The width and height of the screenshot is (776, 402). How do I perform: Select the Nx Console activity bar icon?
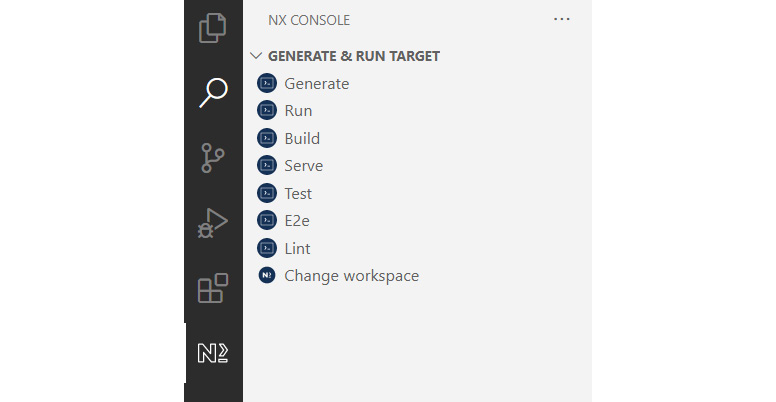[213, 353]
